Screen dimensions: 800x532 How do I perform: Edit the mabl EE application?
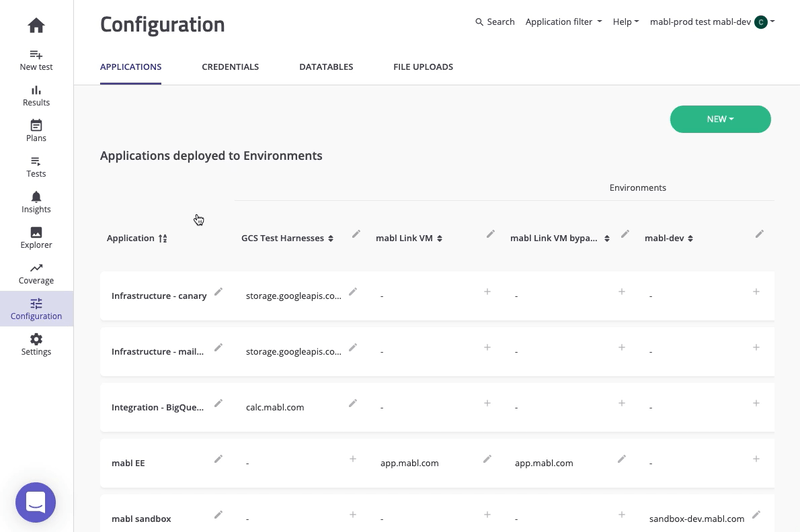point(218,459)
